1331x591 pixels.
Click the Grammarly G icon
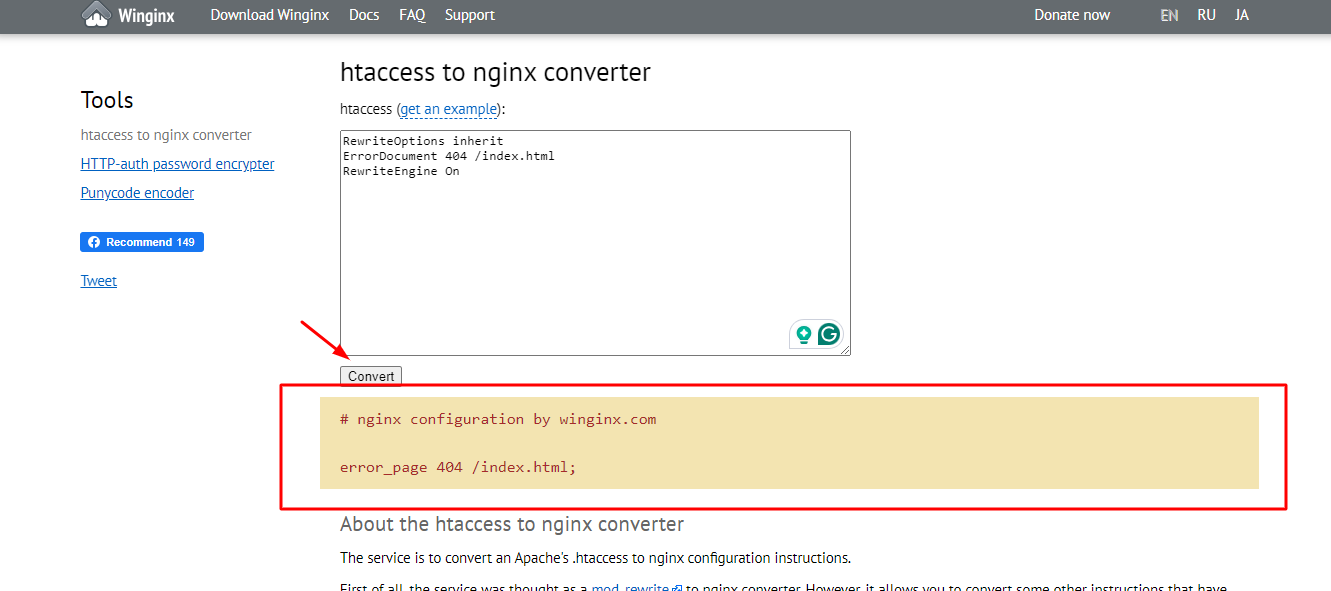pos(829,334)
